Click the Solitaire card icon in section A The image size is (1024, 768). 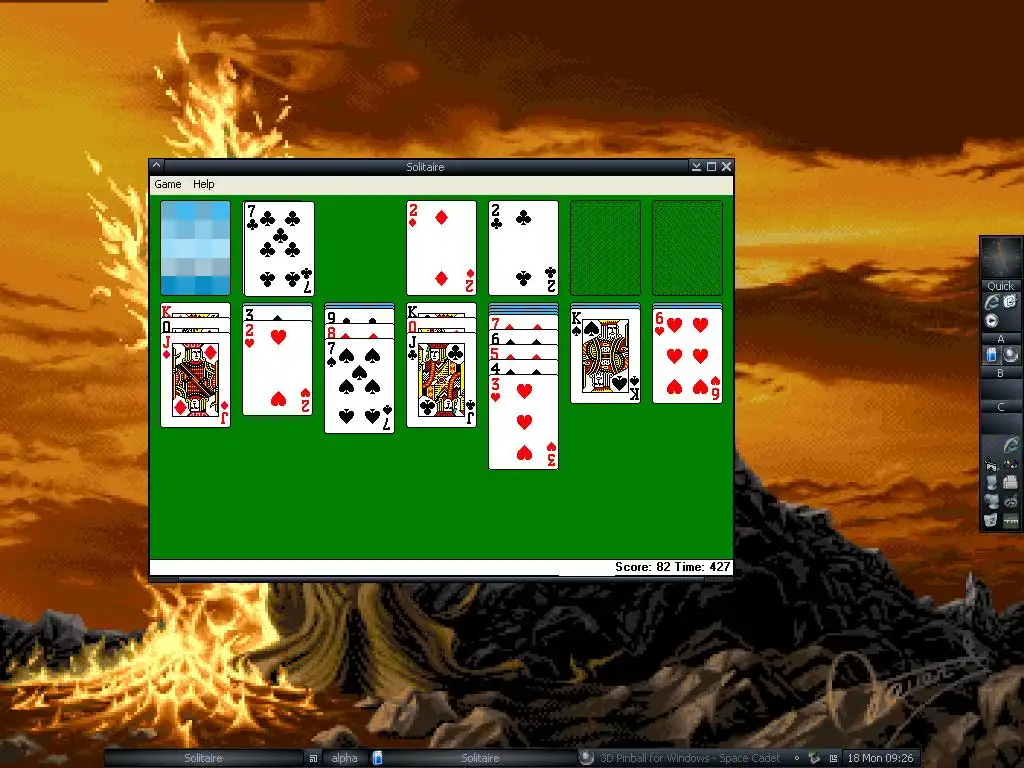pyautogui.click(x=992, y=355)
